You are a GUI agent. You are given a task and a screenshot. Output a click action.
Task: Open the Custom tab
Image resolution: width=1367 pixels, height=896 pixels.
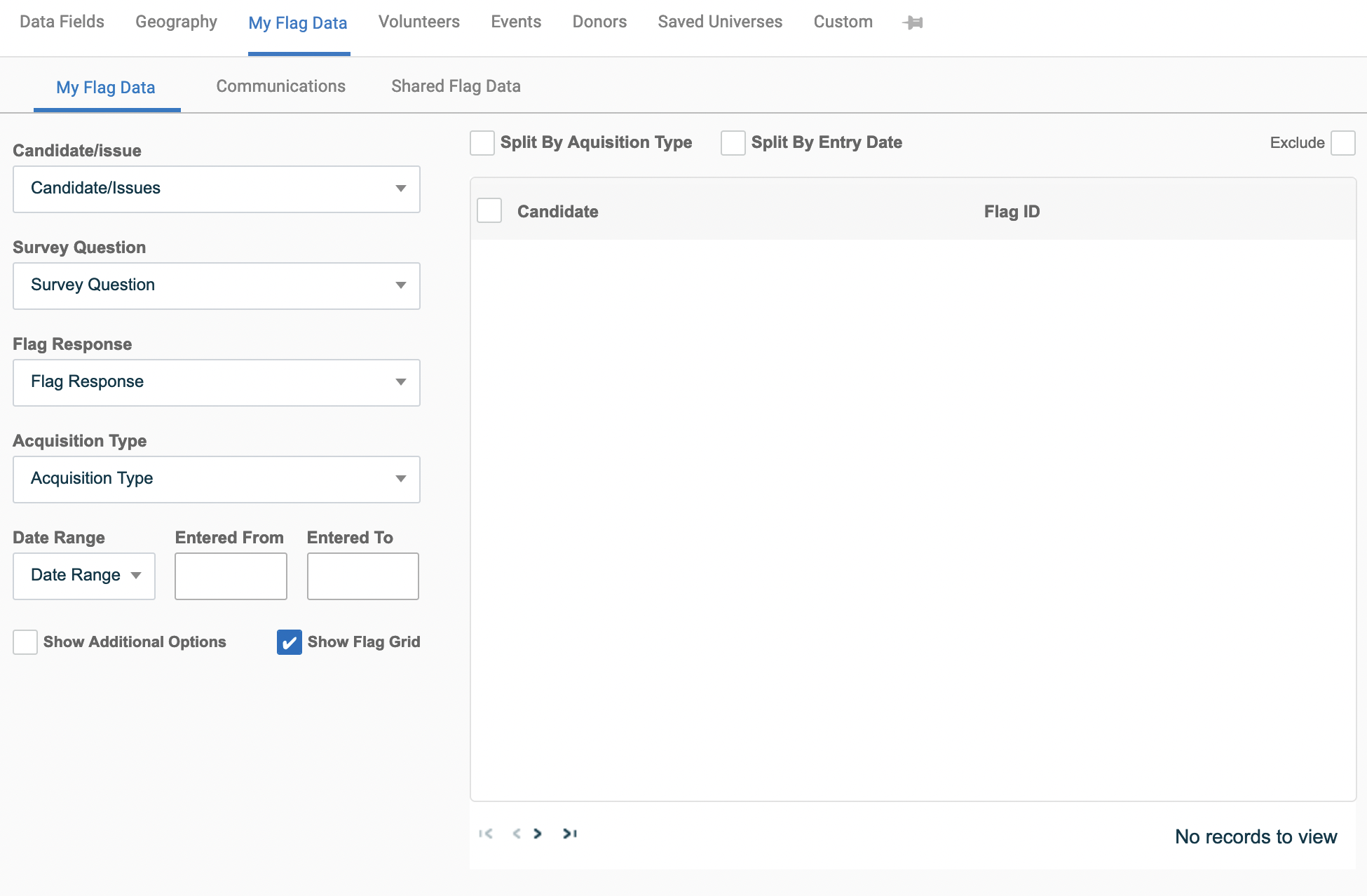click(x=843, y=22)
